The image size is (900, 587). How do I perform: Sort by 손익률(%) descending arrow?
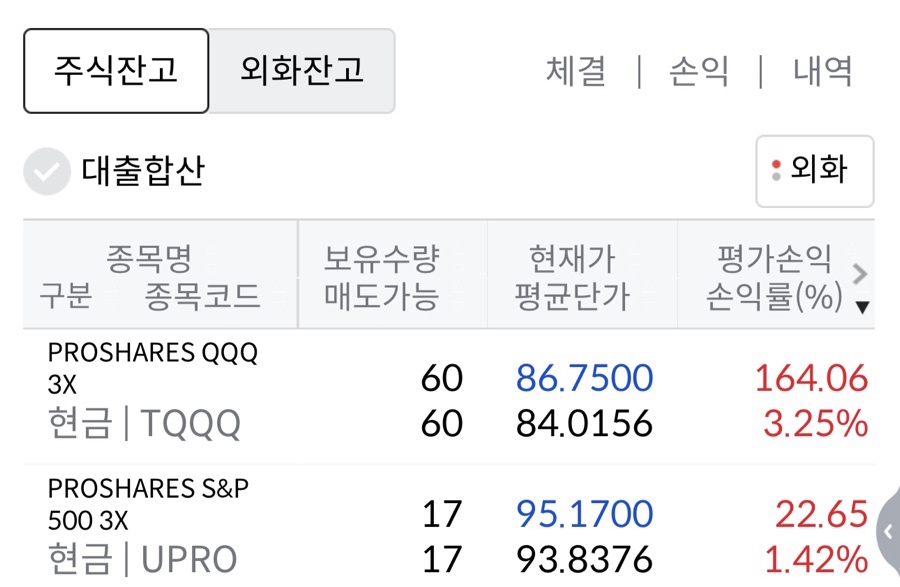click(x=862, y=308)
